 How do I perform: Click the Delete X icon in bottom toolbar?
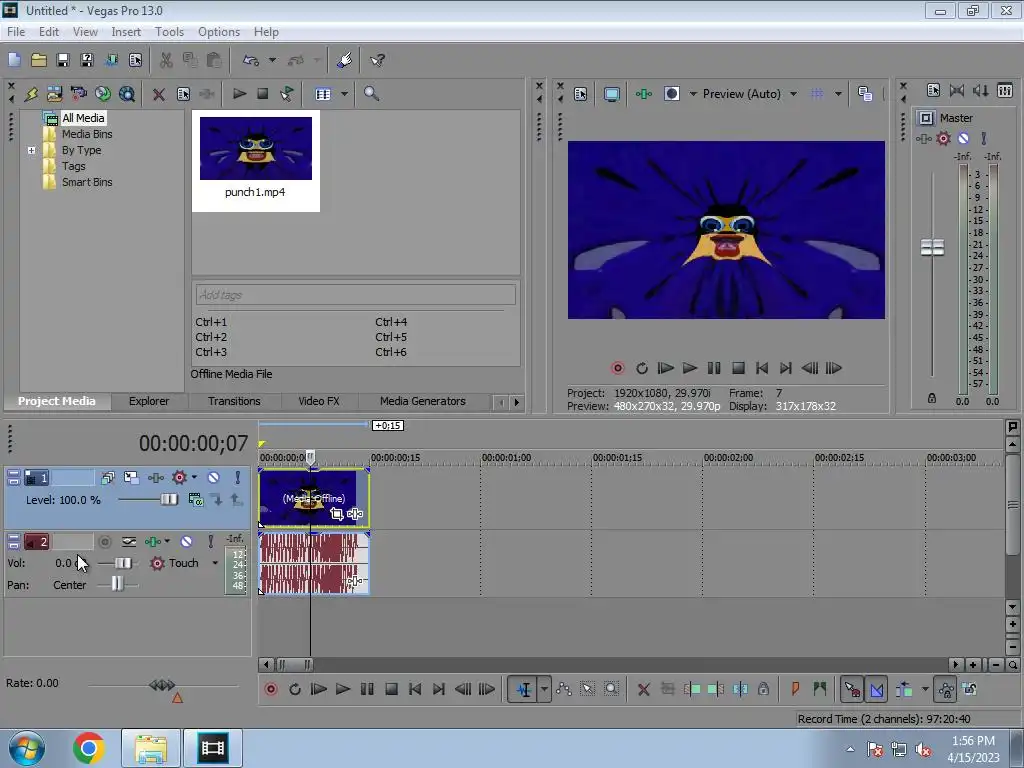click(x=643, y=689)
